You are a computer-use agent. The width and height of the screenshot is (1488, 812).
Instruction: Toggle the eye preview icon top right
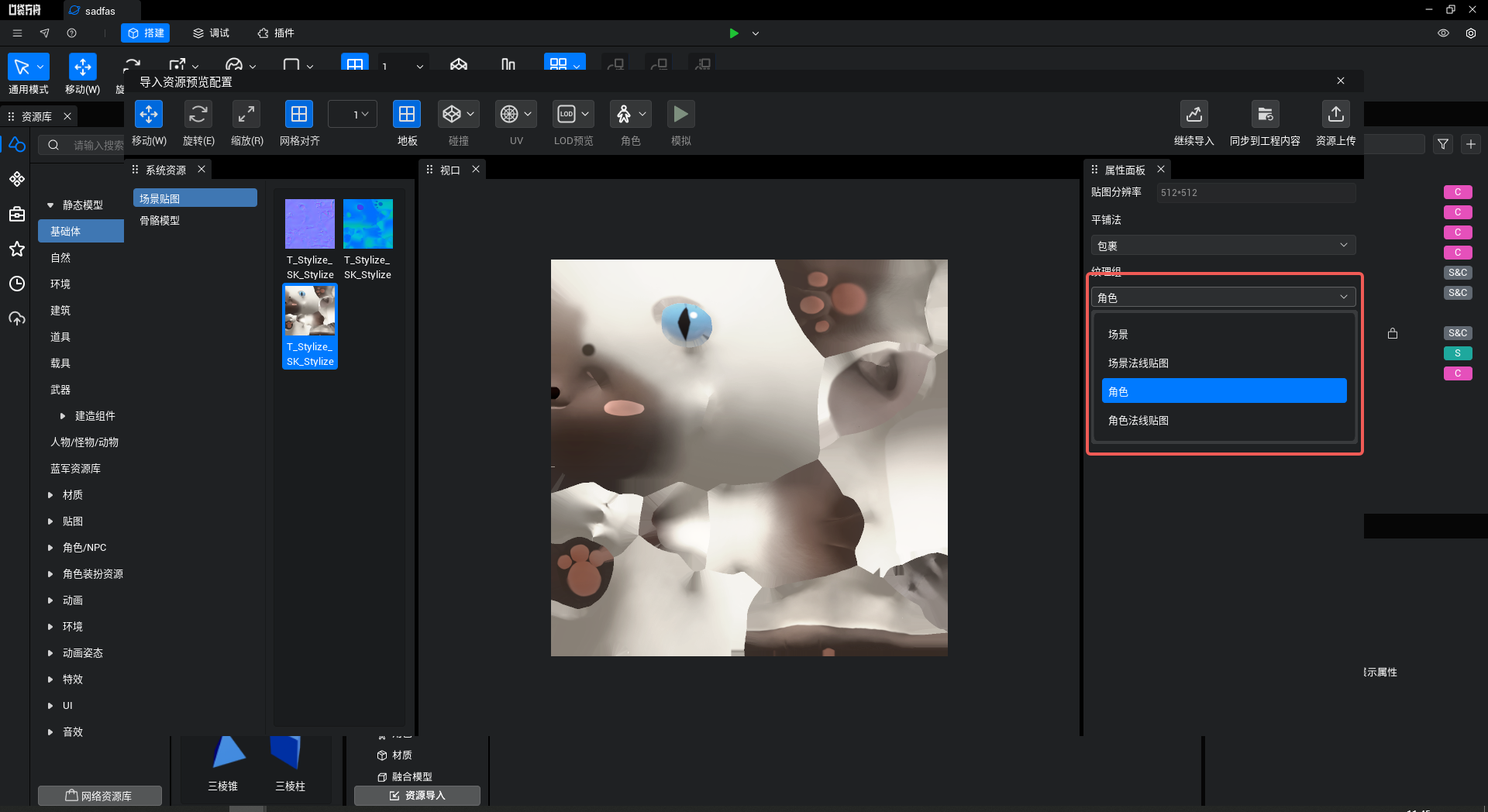[1443, 33]
